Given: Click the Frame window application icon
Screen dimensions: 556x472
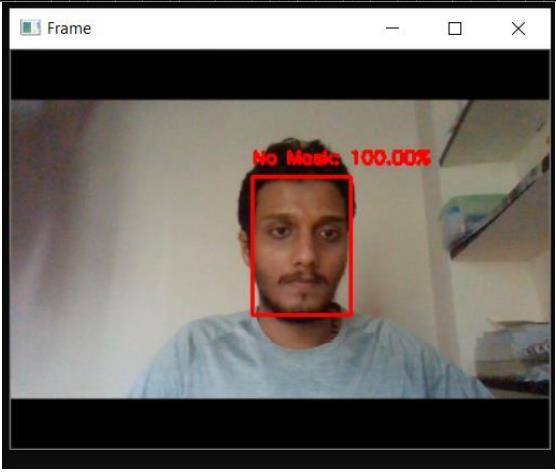Looking at the screenshot, I should pyautogui.click(x=30, y=28).
